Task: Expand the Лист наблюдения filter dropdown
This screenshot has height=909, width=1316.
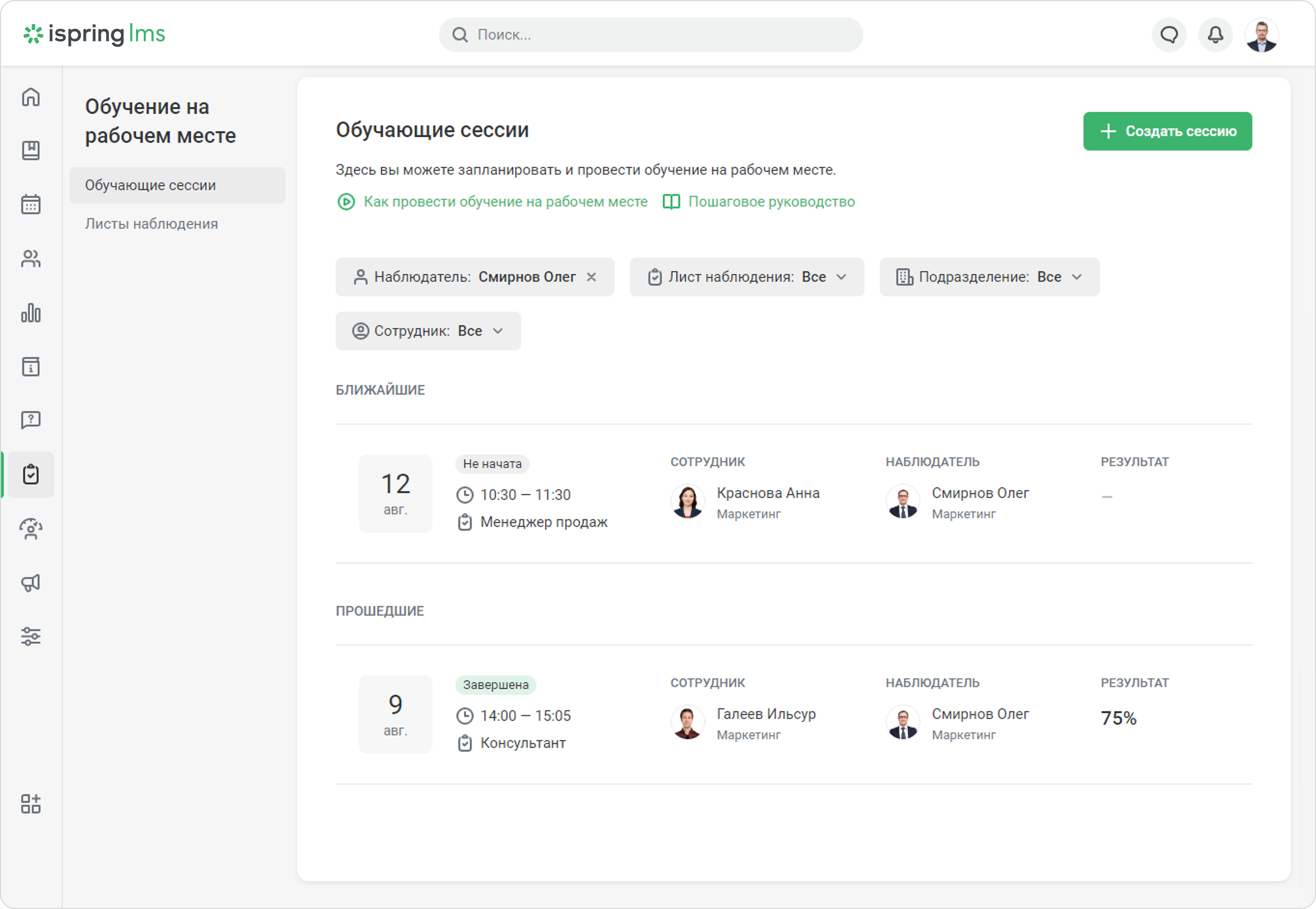Action: pyautogui.click(x=747, y=277)
